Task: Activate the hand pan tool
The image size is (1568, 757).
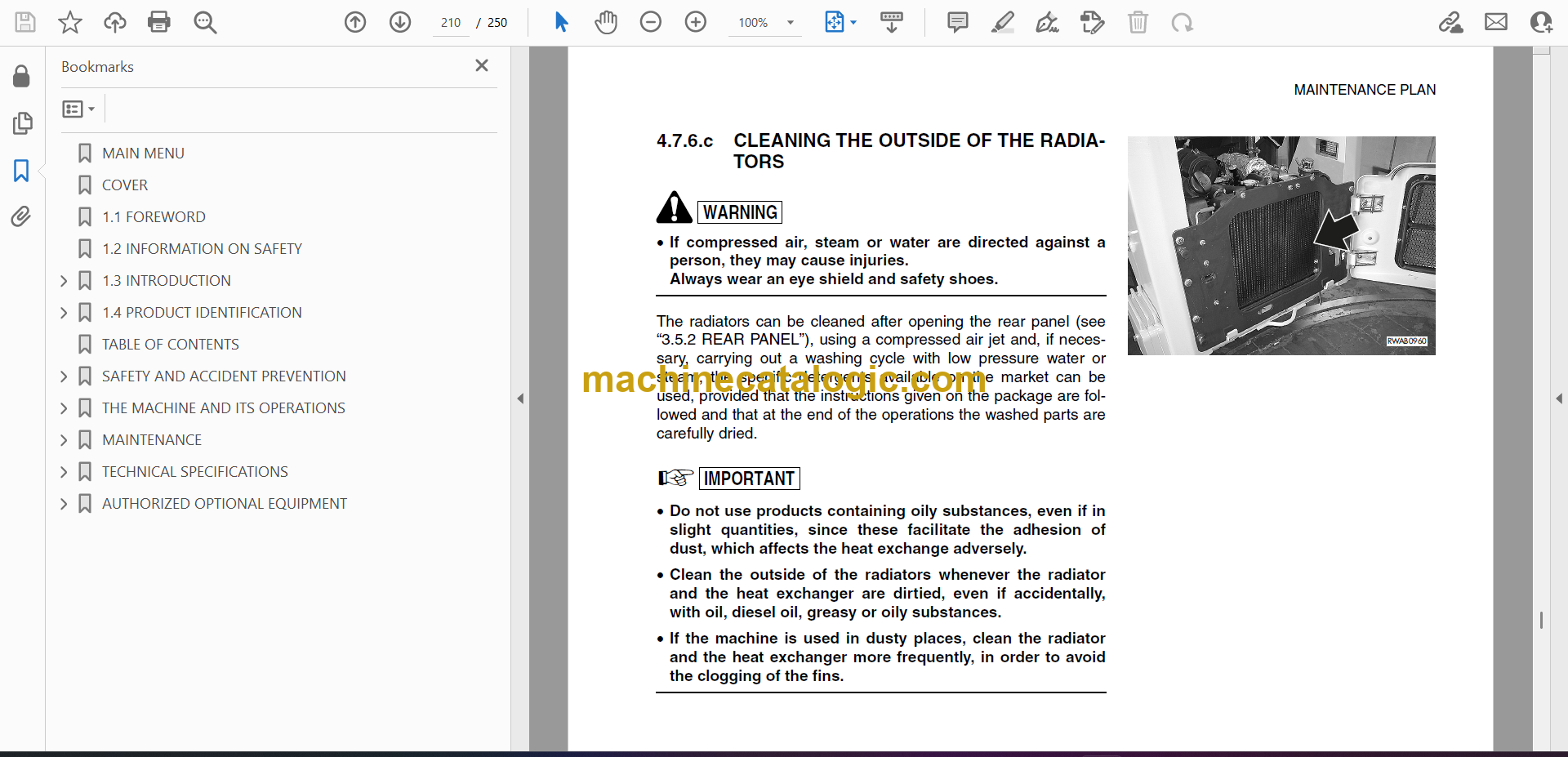Action: (606, 22)
